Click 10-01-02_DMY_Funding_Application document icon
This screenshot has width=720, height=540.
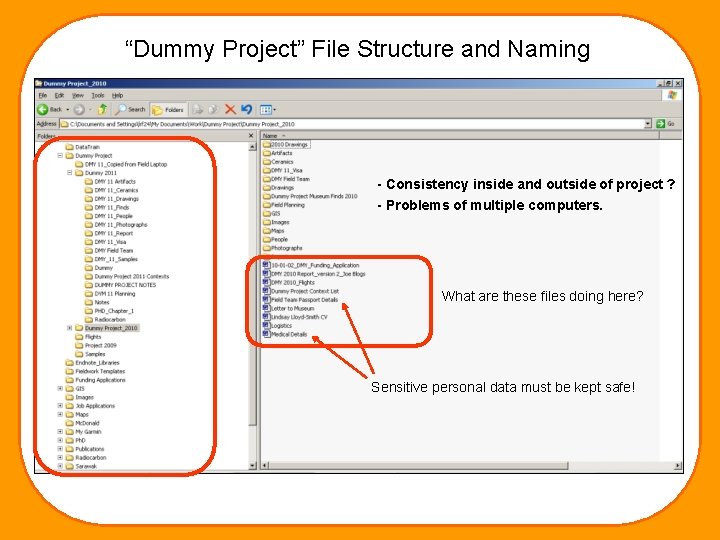[x=266, y=265]
